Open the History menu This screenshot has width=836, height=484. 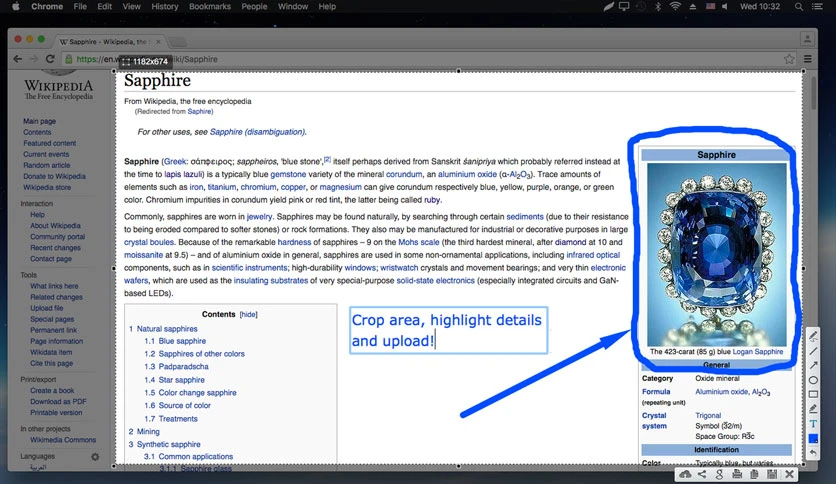pos(165,6)
